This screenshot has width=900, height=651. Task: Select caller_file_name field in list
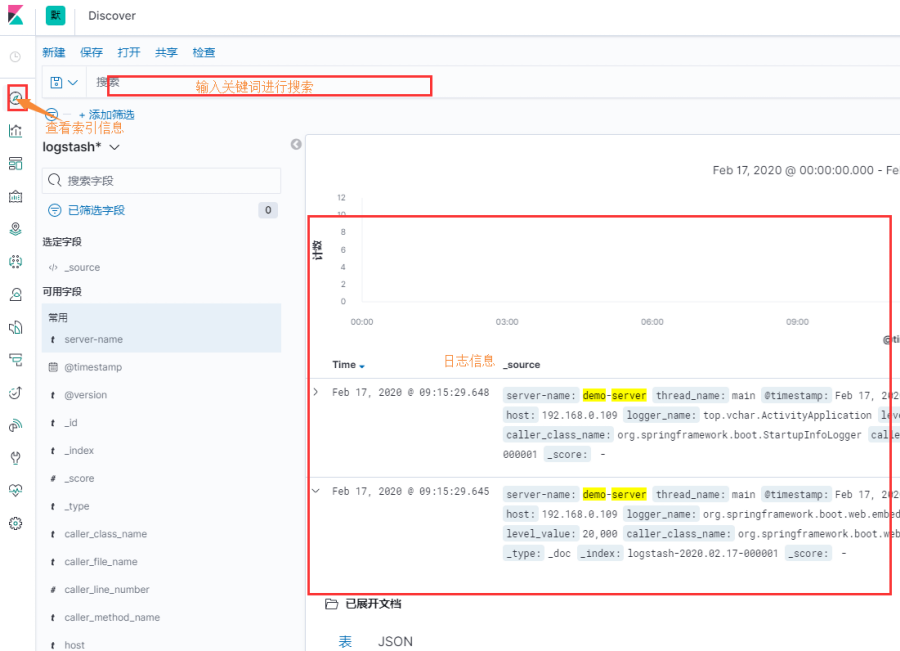tap(101, 561)
